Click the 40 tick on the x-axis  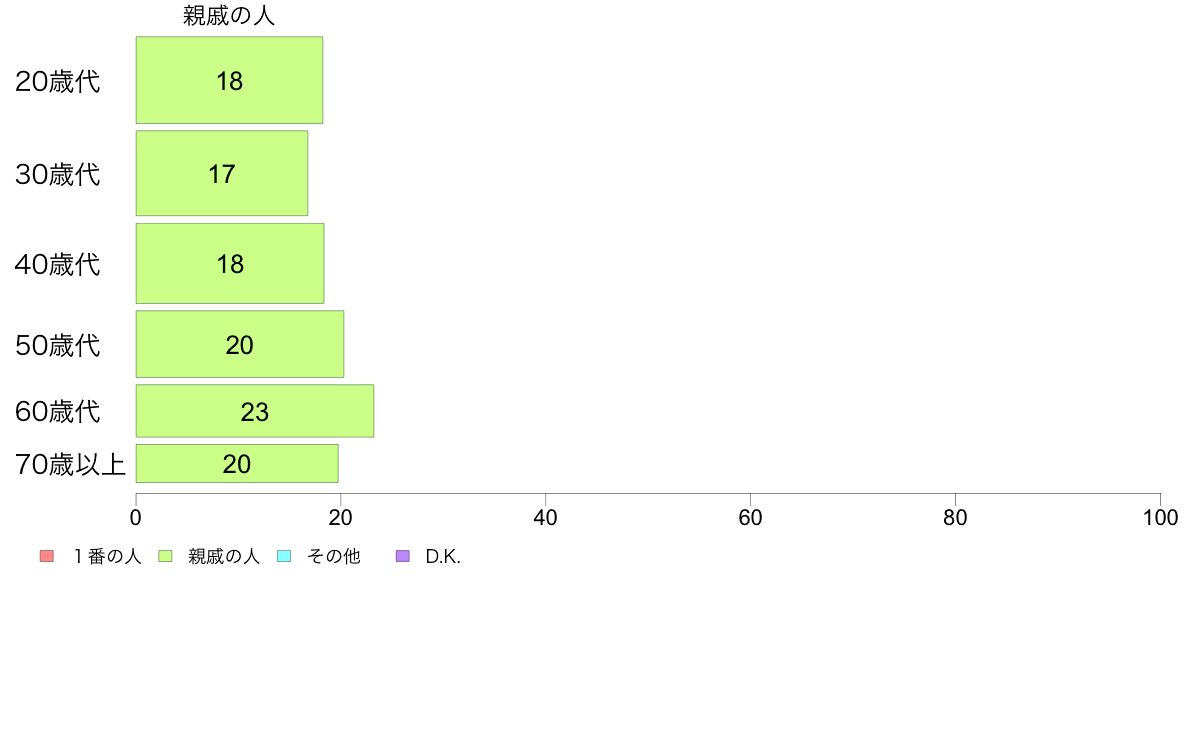(x=546, y=518)
